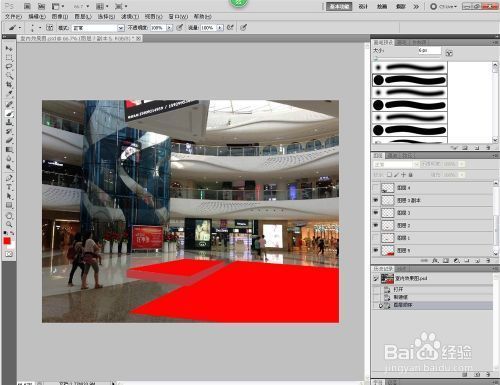Hide layer 图层 3
The height and width of the screenshot is (385, 500).
376,213
